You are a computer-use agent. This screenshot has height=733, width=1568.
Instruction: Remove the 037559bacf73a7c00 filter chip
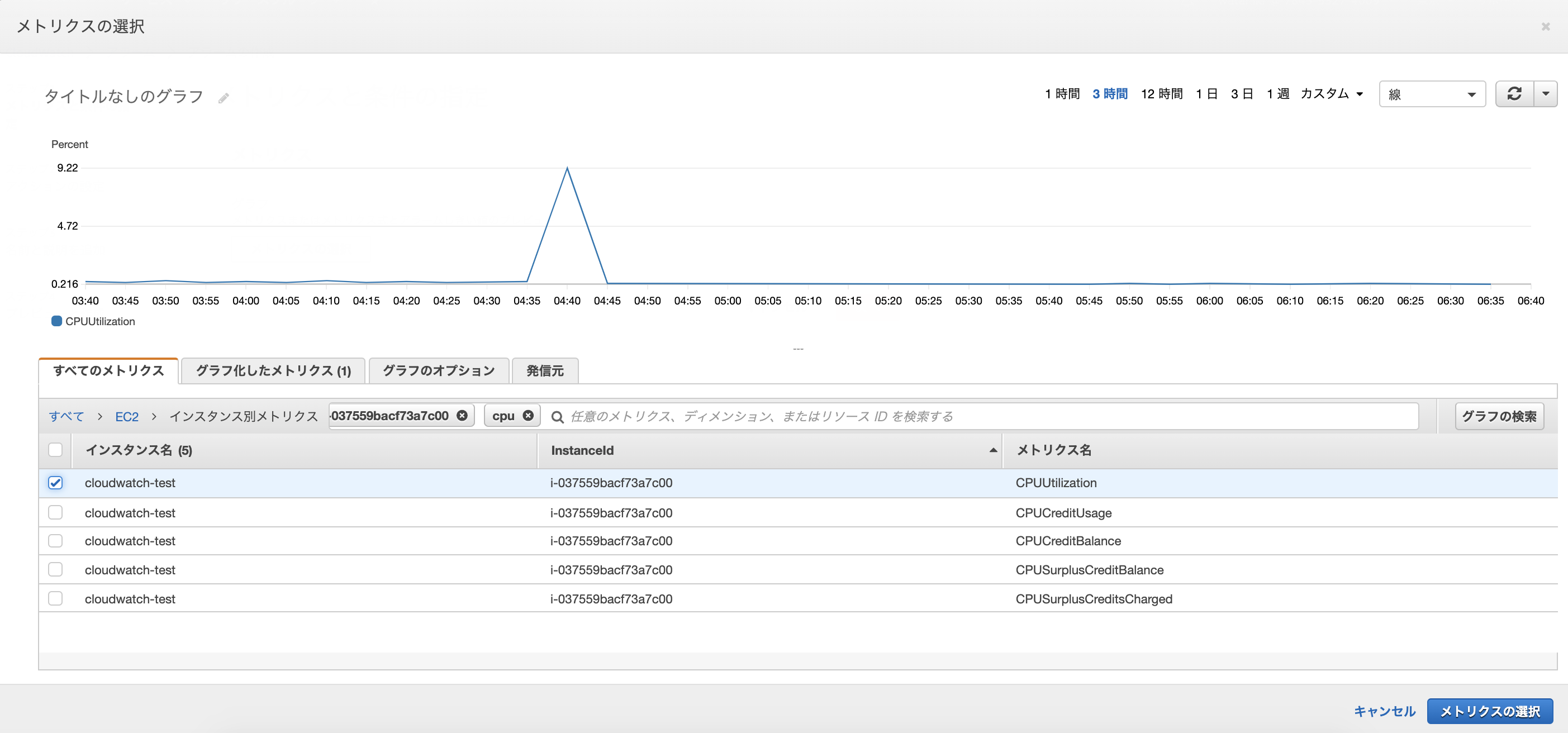tap(462, 415)
